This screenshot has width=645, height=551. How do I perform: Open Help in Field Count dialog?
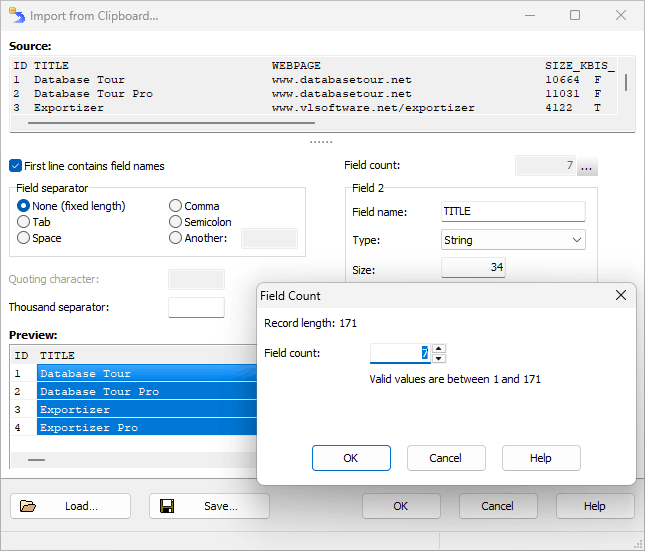click(541, 458)
